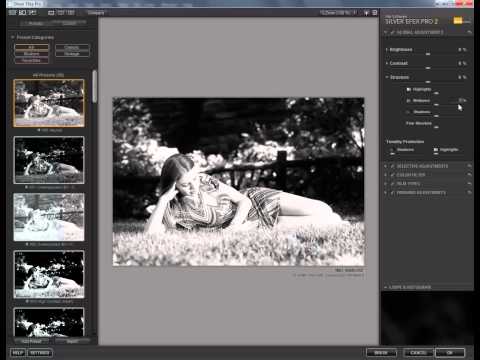Click the Midtones icon under Structure
Viewport: 480px width, 360px height.
click(408, 101)
